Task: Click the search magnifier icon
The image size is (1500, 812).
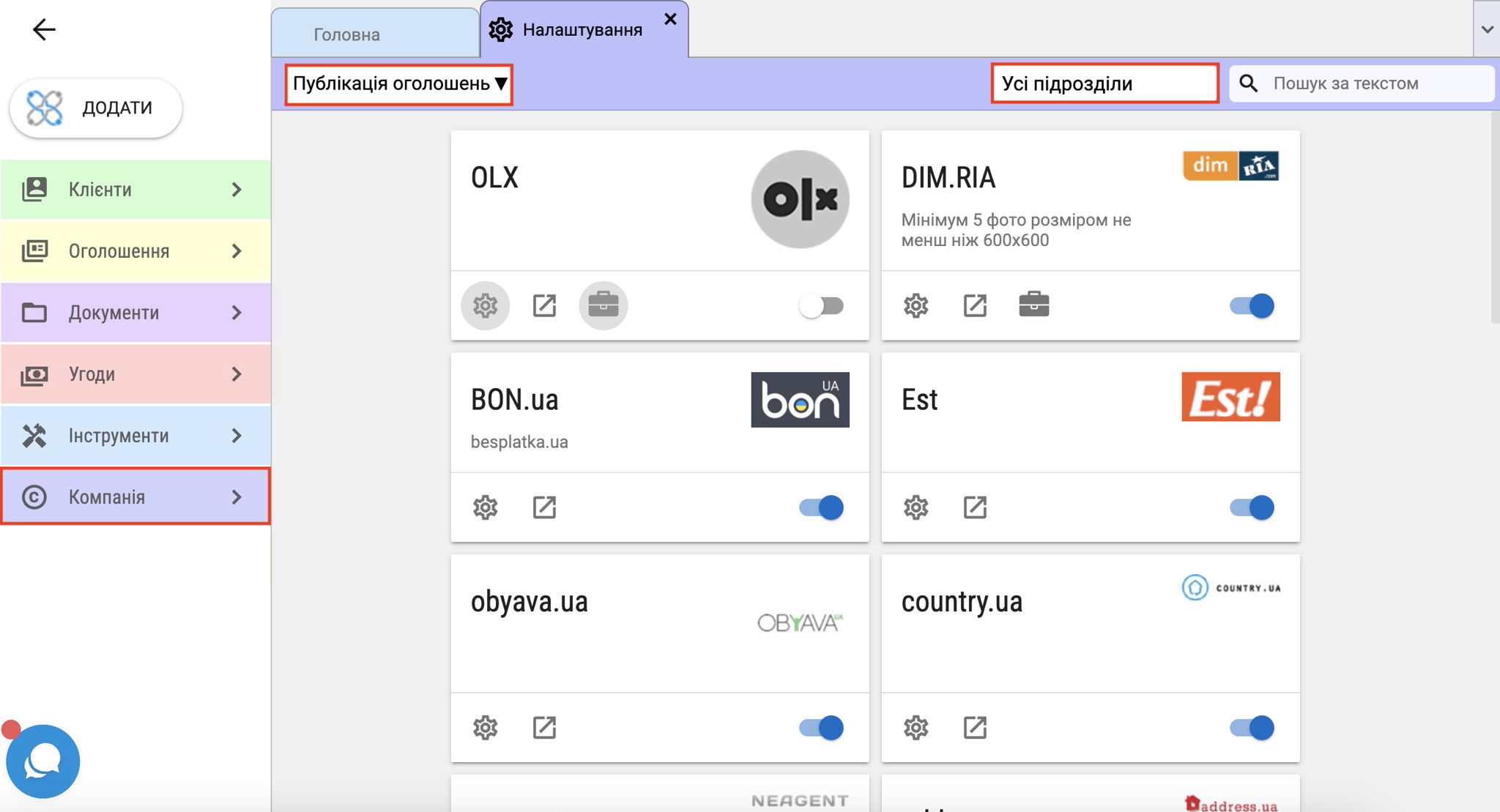Action: tap(1249, 83)
